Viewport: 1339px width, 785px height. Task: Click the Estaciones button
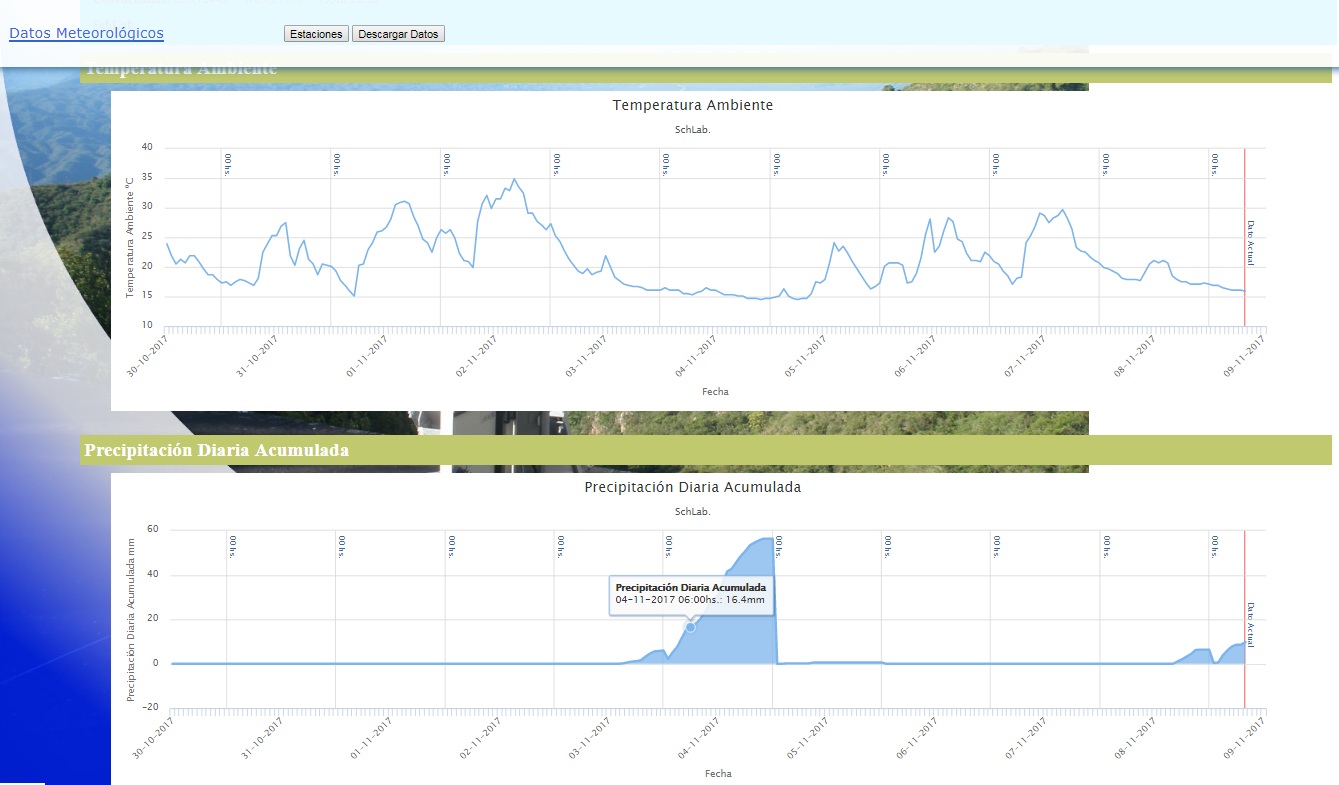317,34
